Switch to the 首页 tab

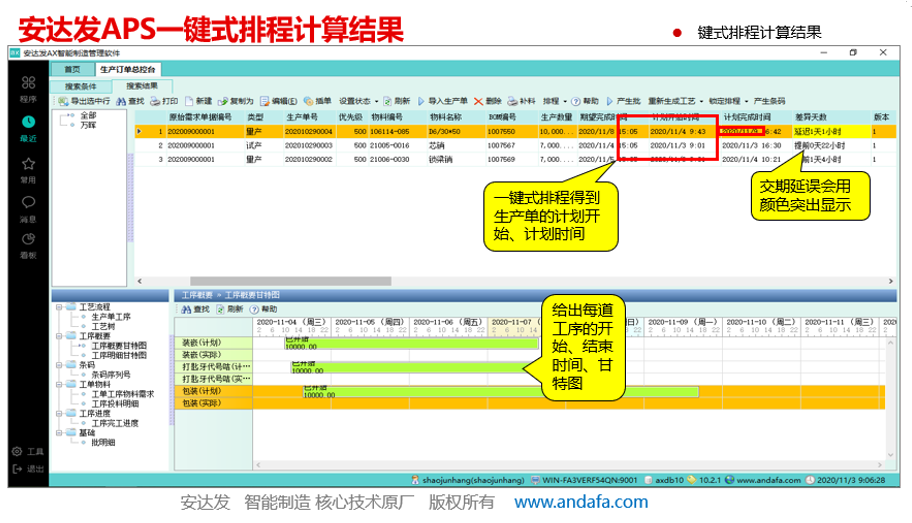pos(72,69)
